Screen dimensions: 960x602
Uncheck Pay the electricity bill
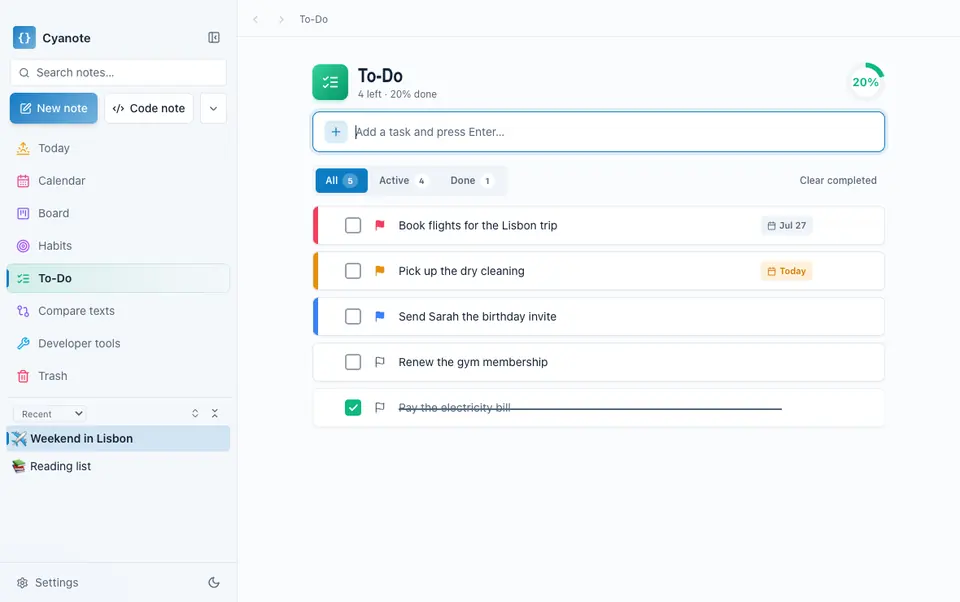point(353,407)
